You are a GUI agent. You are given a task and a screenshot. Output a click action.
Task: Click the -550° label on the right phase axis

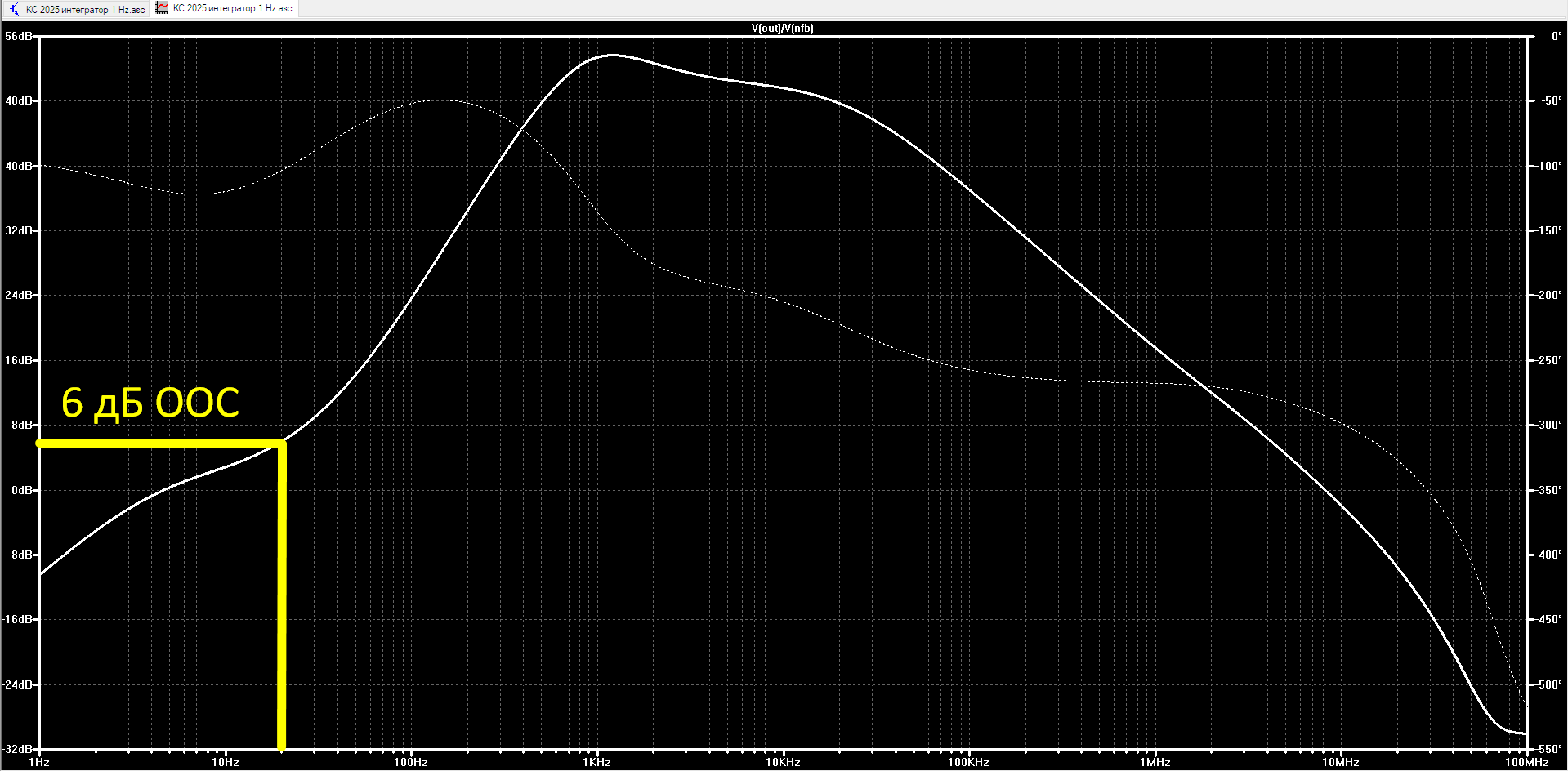tap(1548, 749)
